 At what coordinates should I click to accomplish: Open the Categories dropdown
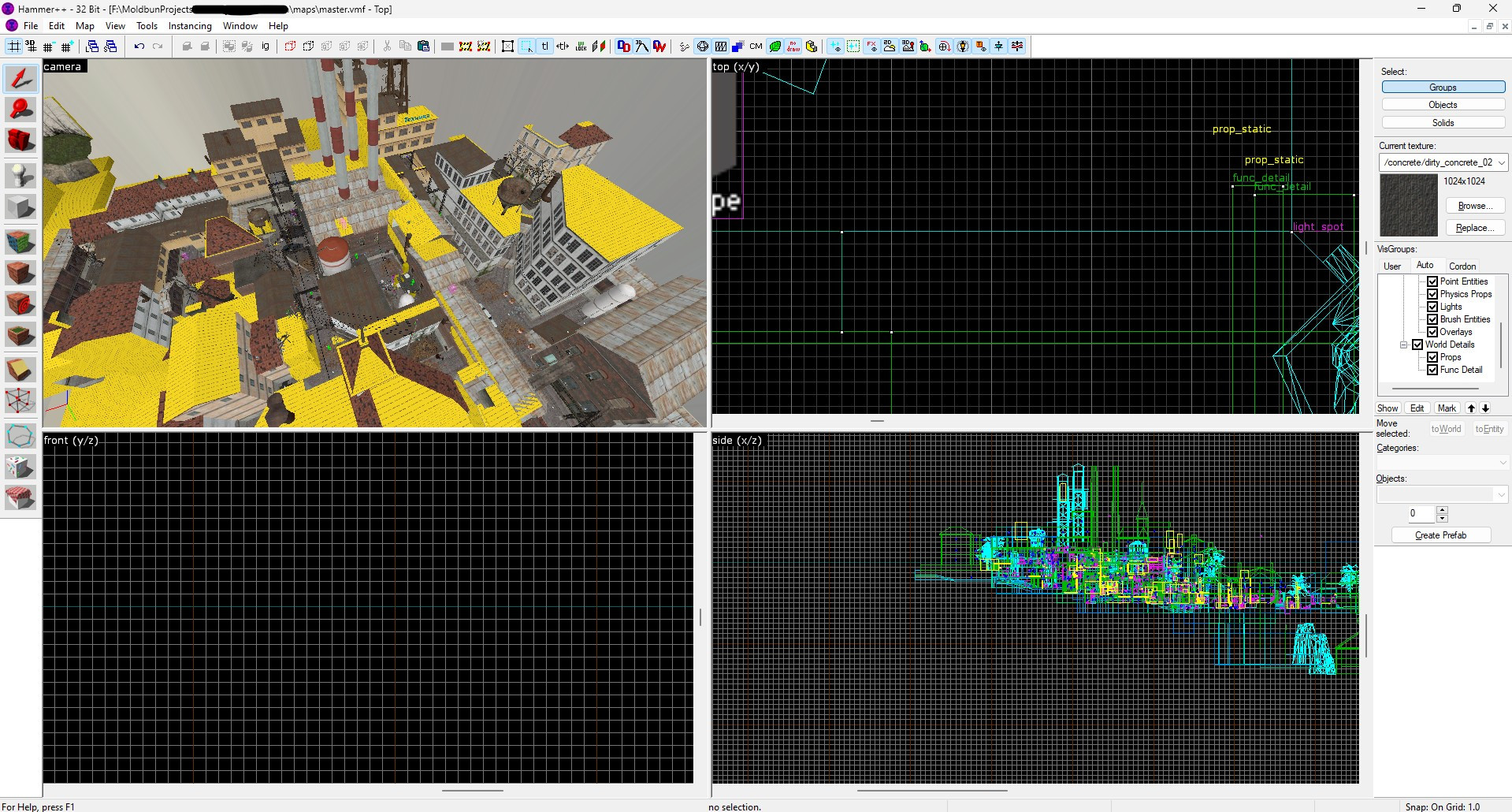(1442, 463)
